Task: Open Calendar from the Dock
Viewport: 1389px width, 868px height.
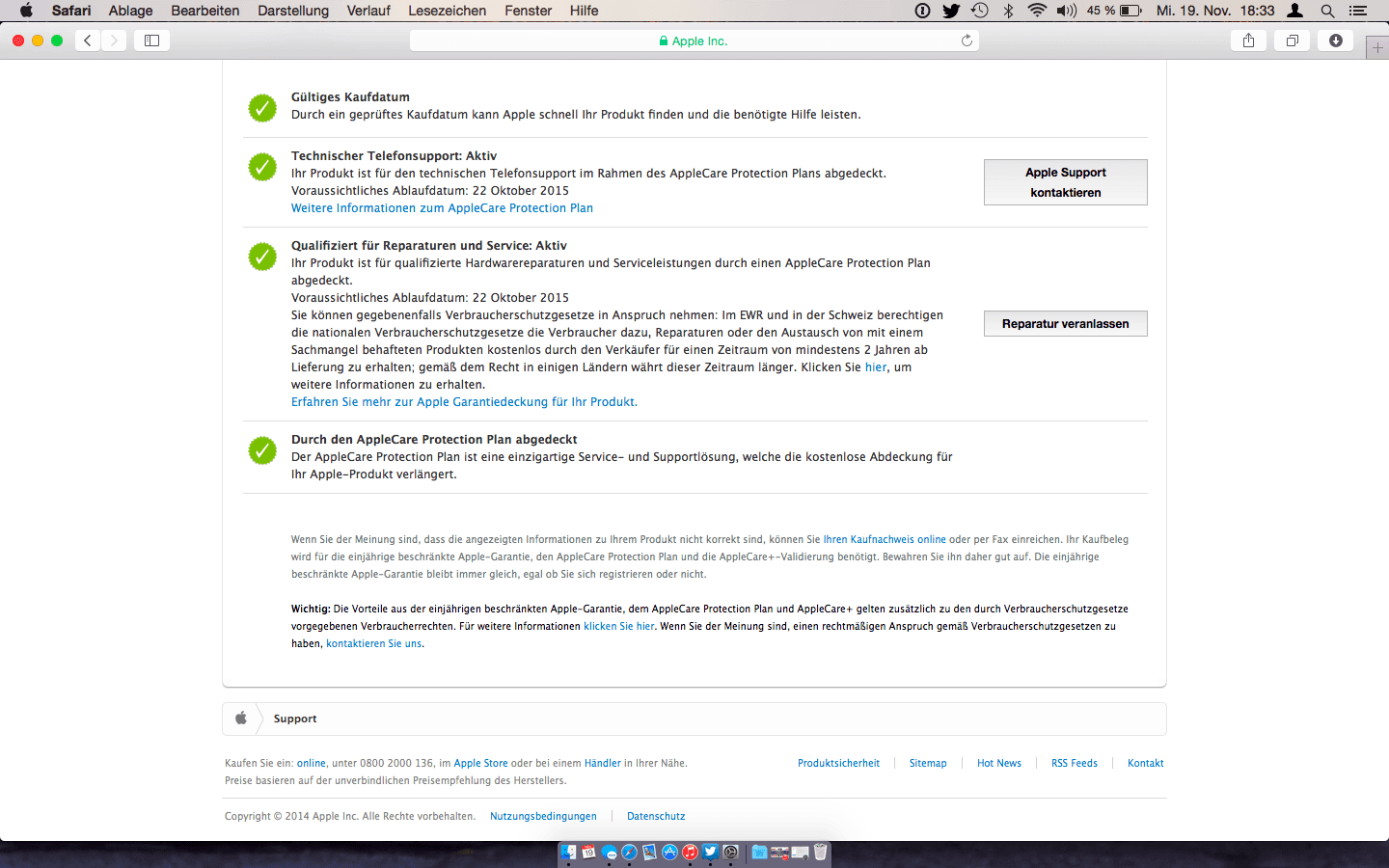Action: [x=588, y=852]
